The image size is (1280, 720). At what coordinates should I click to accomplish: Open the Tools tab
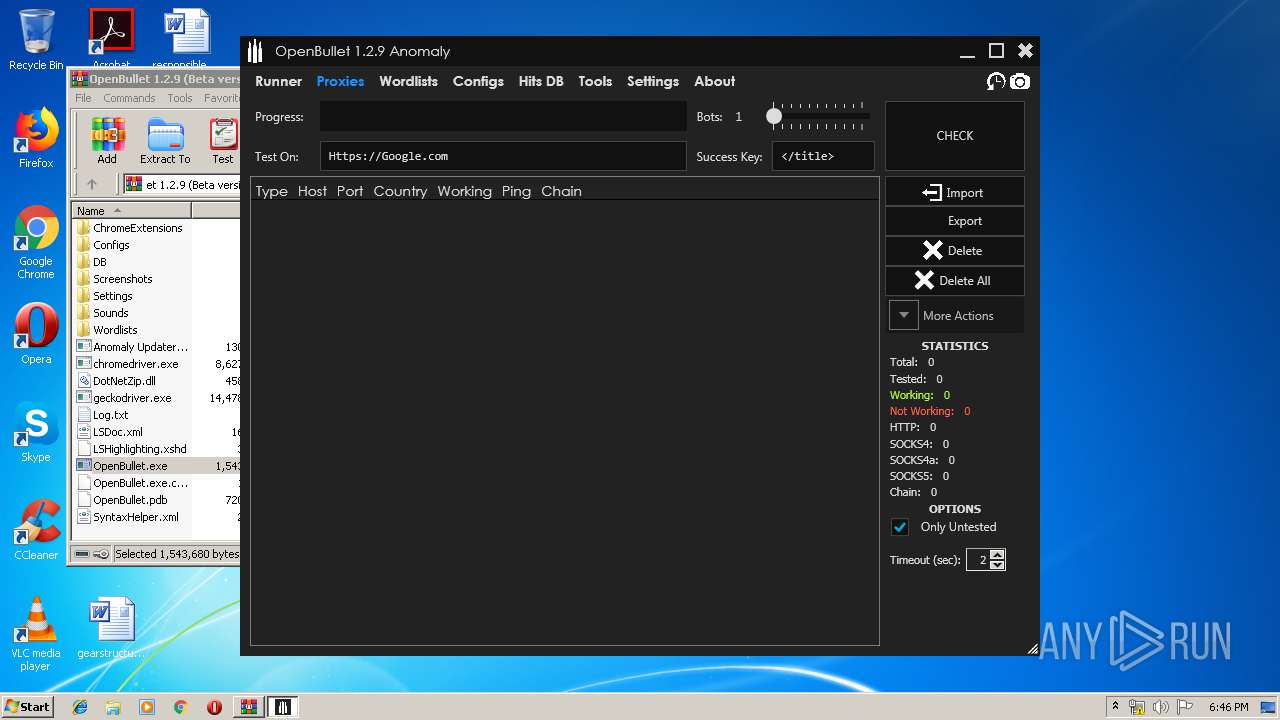pyautogui.click(x=595, y=81)
